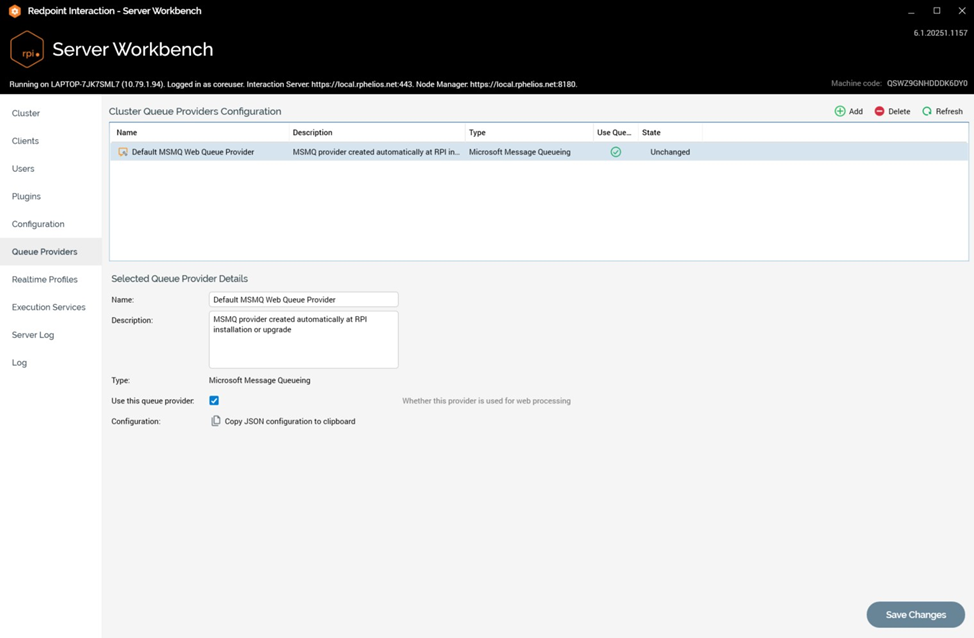Click the green Refresh icon
This screenshot has height=638, width=974.
(927, 111)
